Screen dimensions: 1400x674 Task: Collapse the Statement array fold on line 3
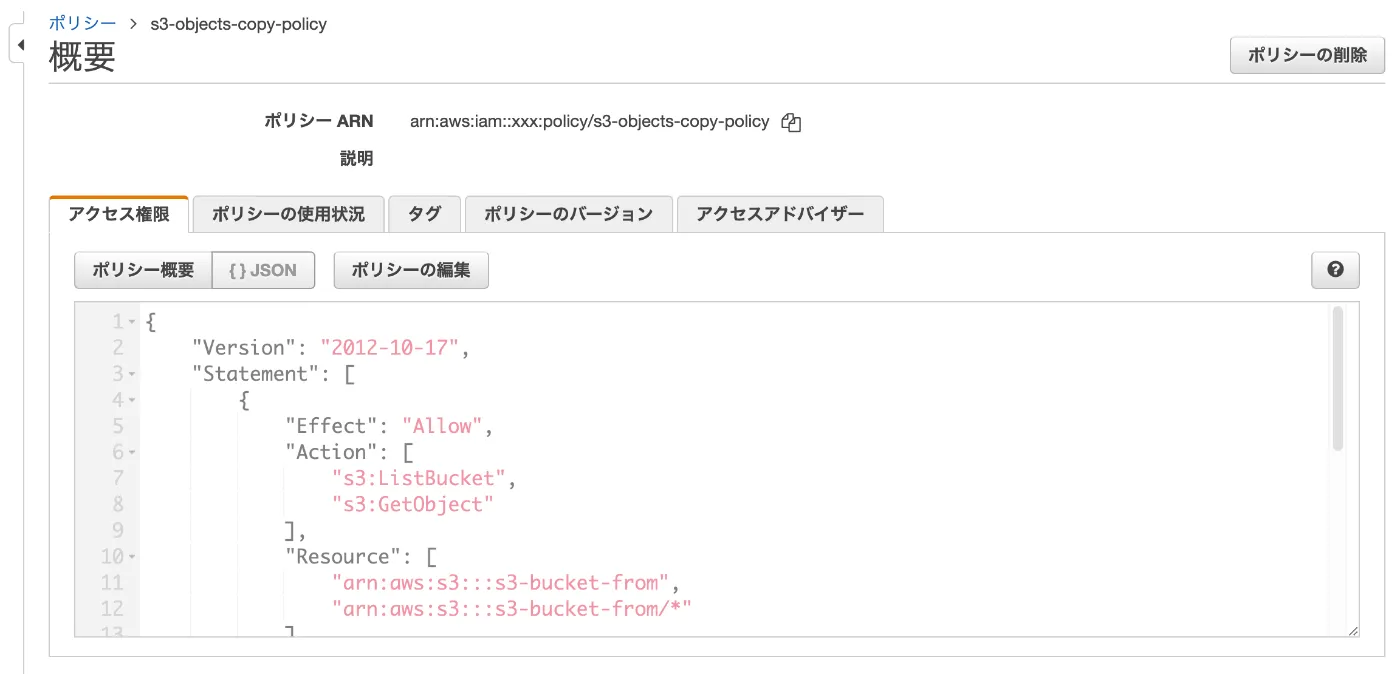pos(132,374)
